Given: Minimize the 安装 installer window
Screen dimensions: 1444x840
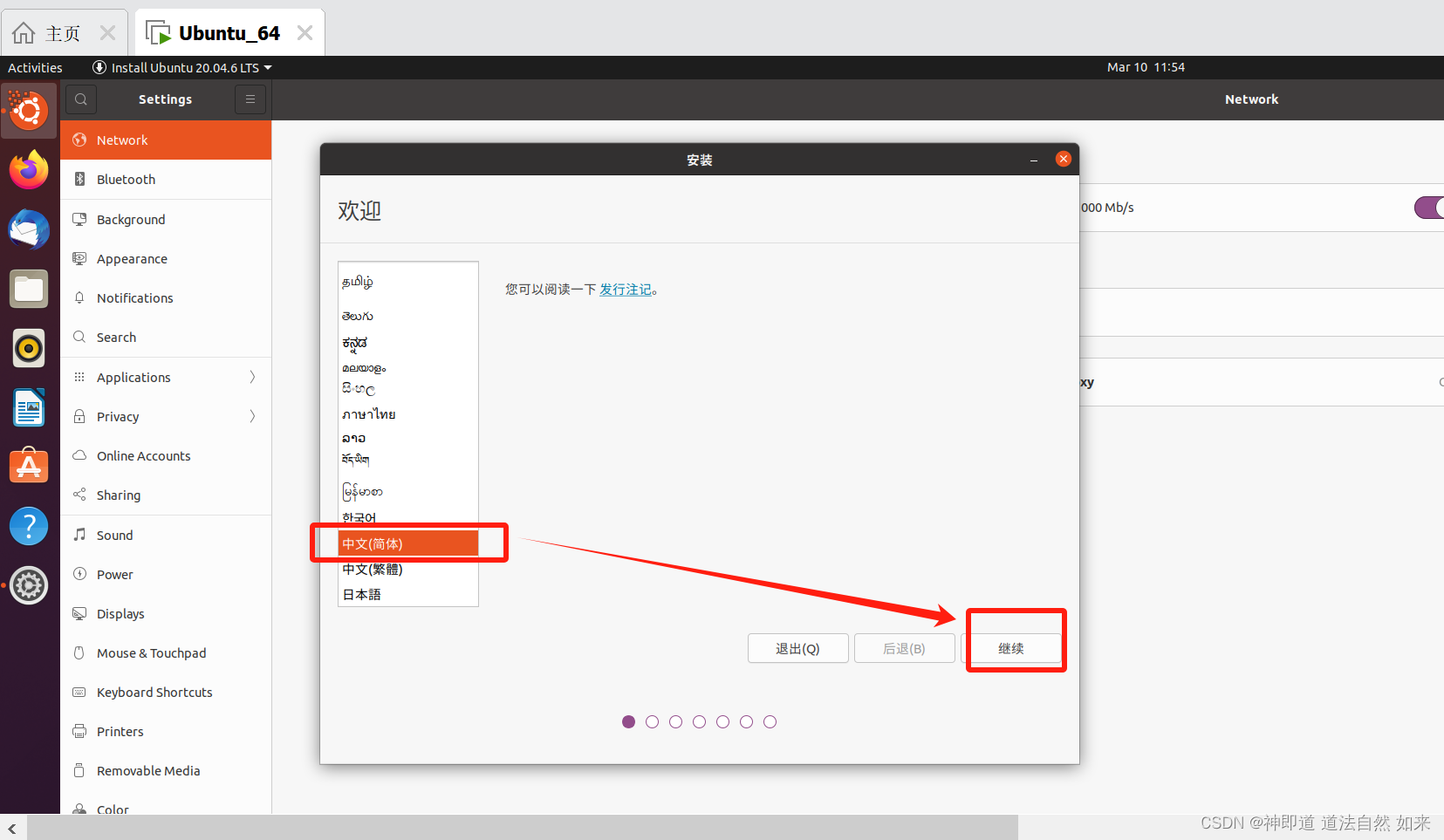Looking at the screenshot, I should pyautogui.click(x=1034, y=160).
